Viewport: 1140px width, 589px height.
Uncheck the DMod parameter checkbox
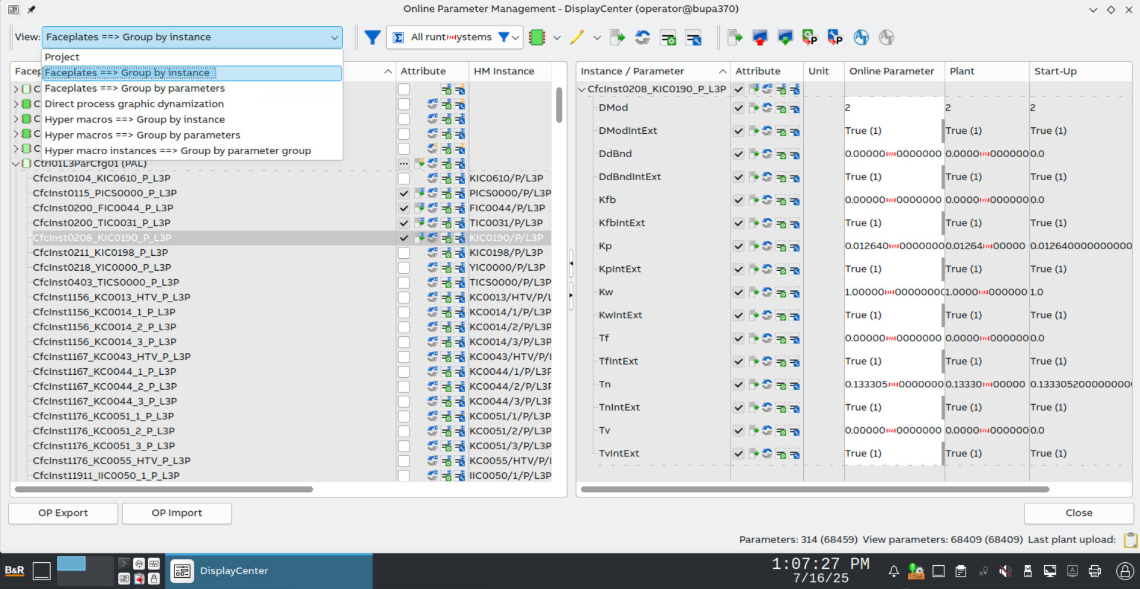click(738, 107)
